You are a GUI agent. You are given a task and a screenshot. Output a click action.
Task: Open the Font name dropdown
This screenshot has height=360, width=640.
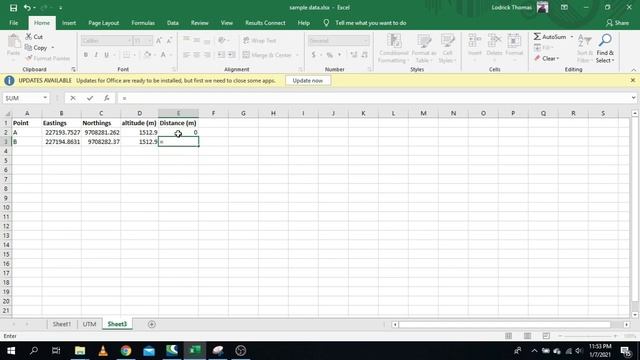(129, 40)
